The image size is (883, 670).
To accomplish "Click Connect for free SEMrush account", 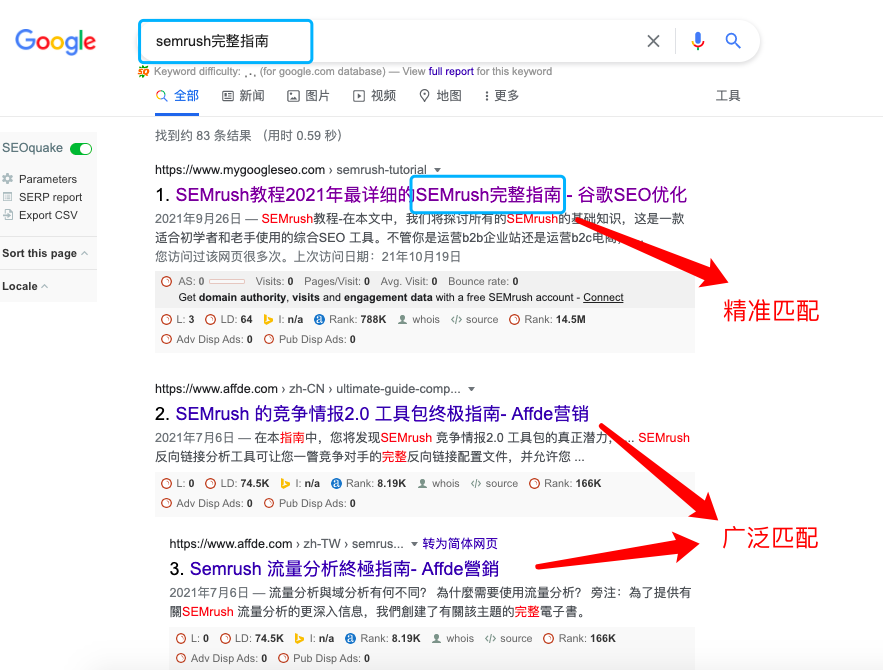I will coord(603,297).
